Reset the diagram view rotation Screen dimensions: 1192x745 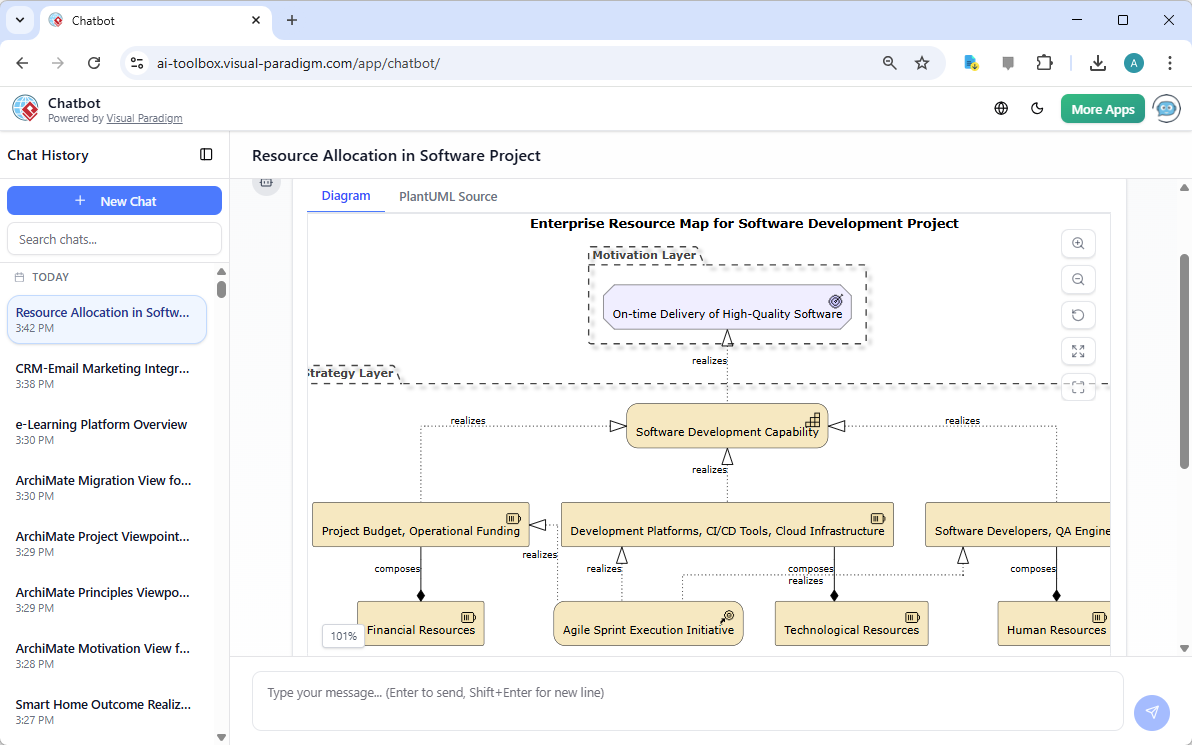pyautogui.click(x=1078, y=315)
